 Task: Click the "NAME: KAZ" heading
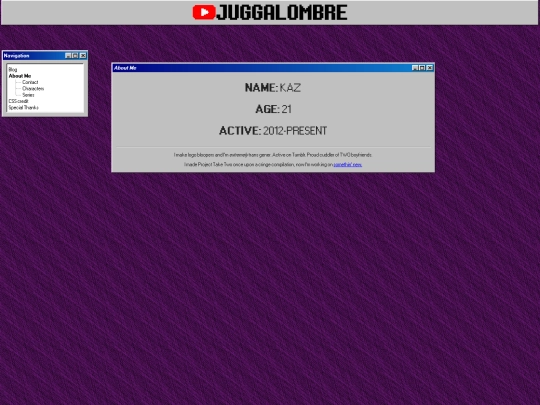273,88
